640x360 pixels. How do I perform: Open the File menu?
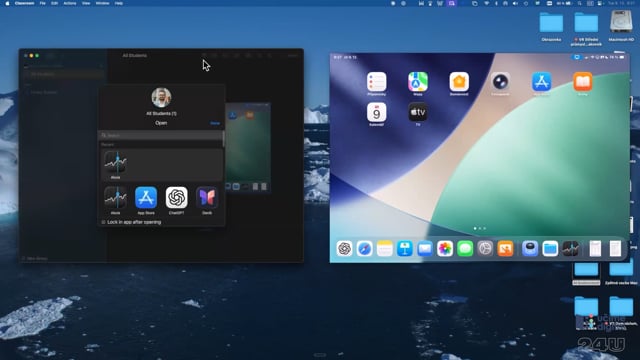coord(42,3)
